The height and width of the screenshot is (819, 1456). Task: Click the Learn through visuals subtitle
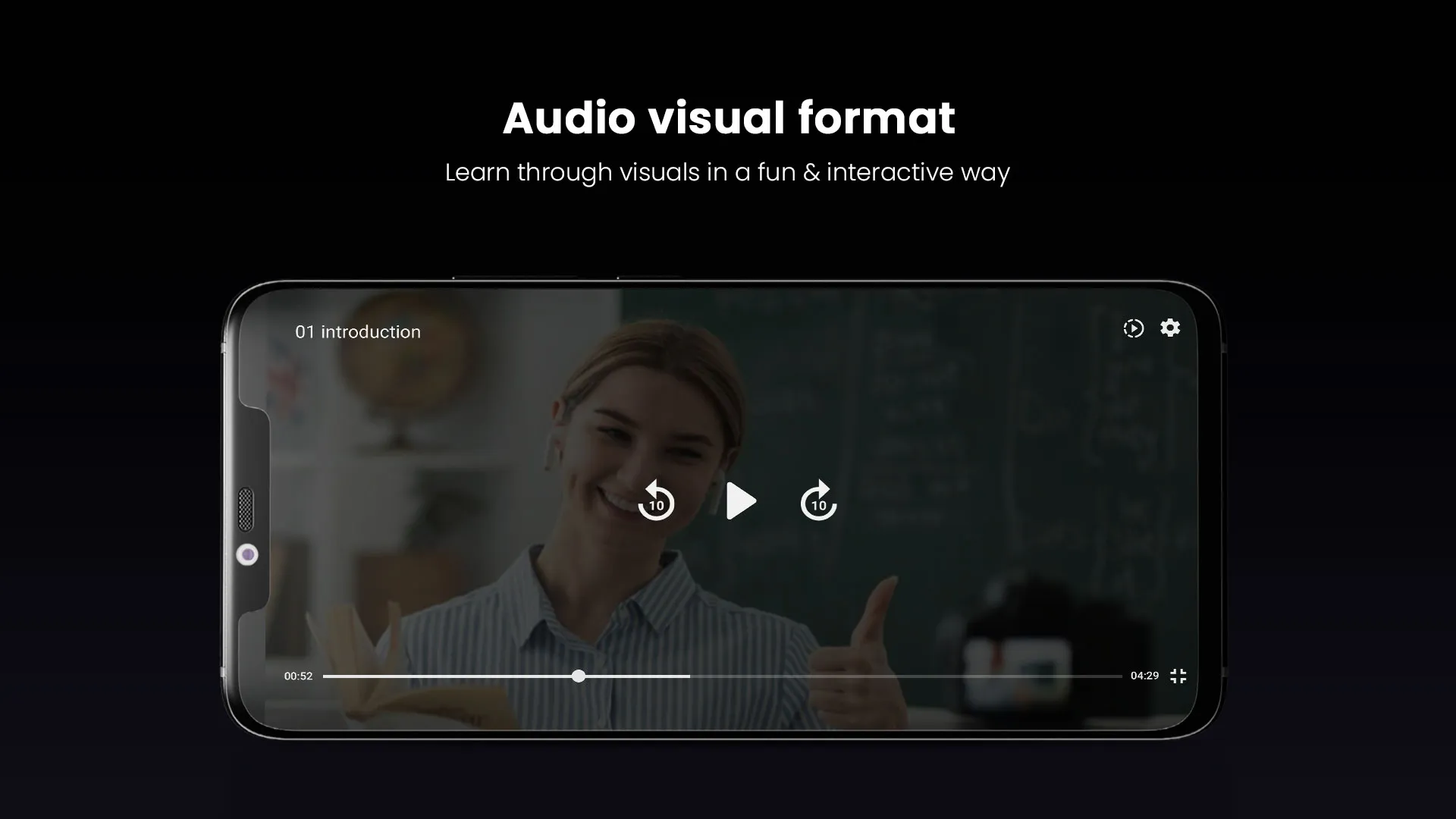coord(727,173)
